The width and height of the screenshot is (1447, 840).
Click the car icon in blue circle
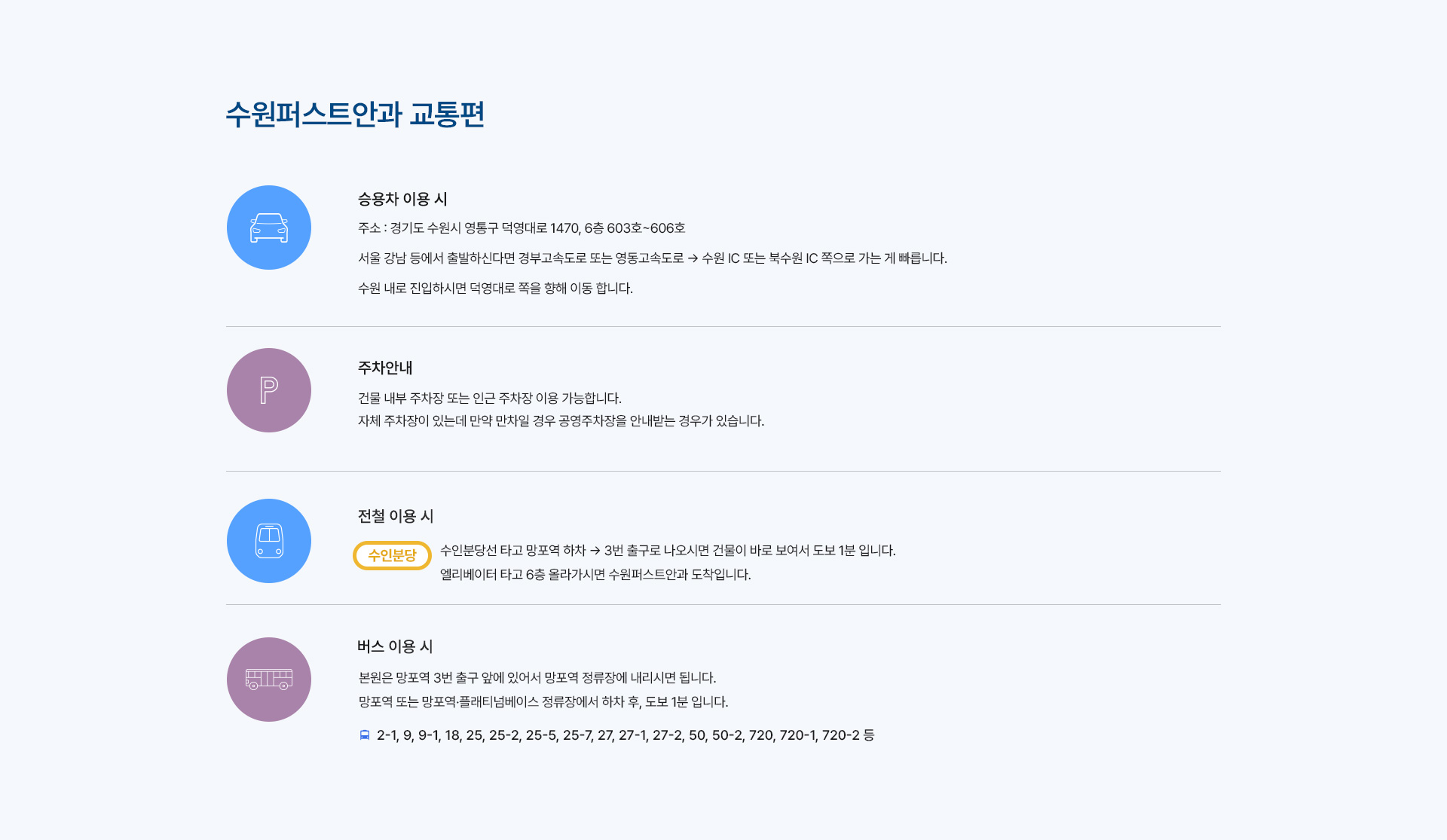point(269,228)
